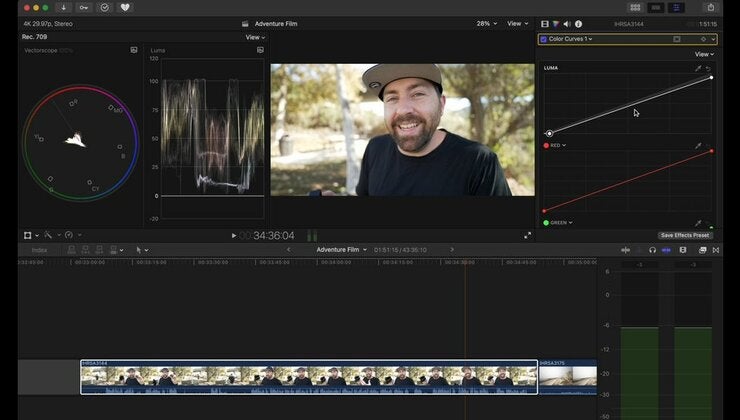Switch to the Info inspector tab

tap(578, 24)
